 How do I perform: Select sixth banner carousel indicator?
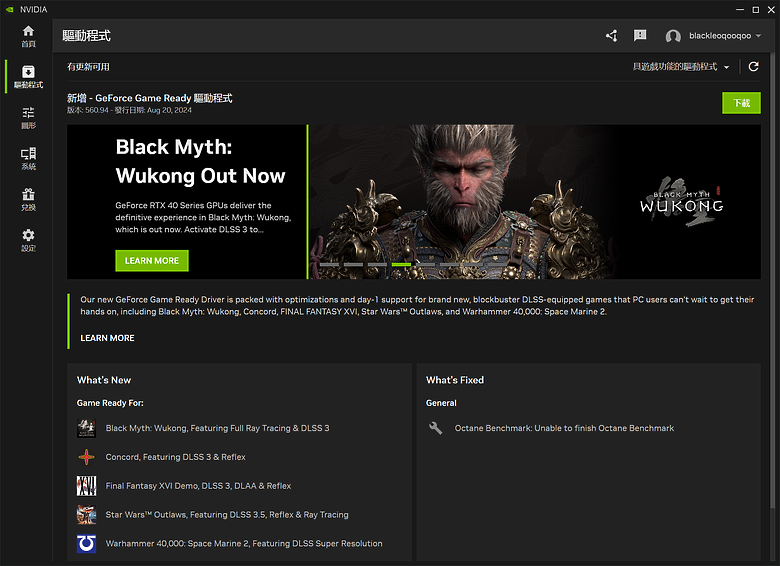pyautogui.click(x=449, y=265)
